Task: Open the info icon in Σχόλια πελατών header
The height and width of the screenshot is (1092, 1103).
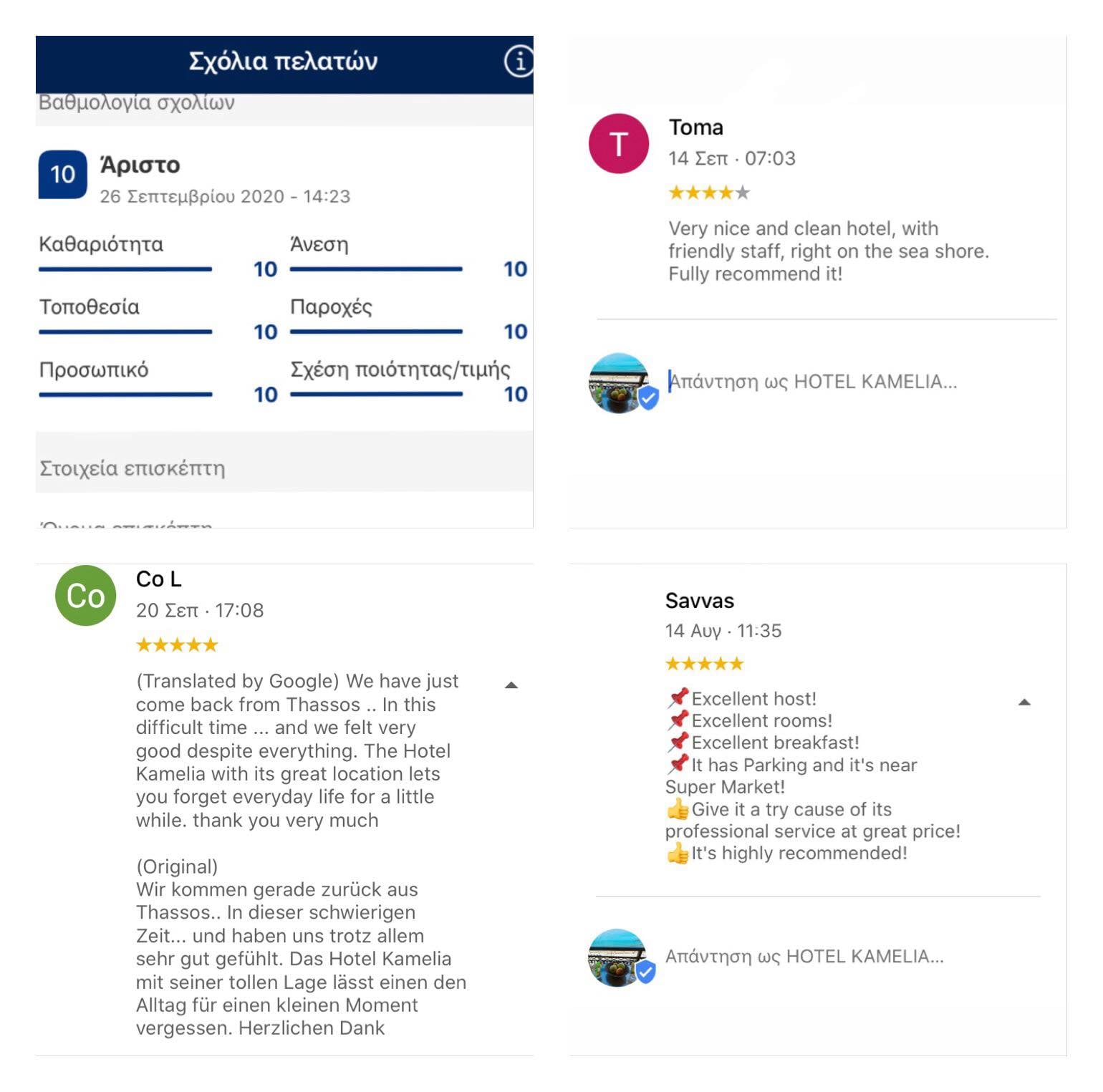Action: pyautogui.click(x=519, y=61)
